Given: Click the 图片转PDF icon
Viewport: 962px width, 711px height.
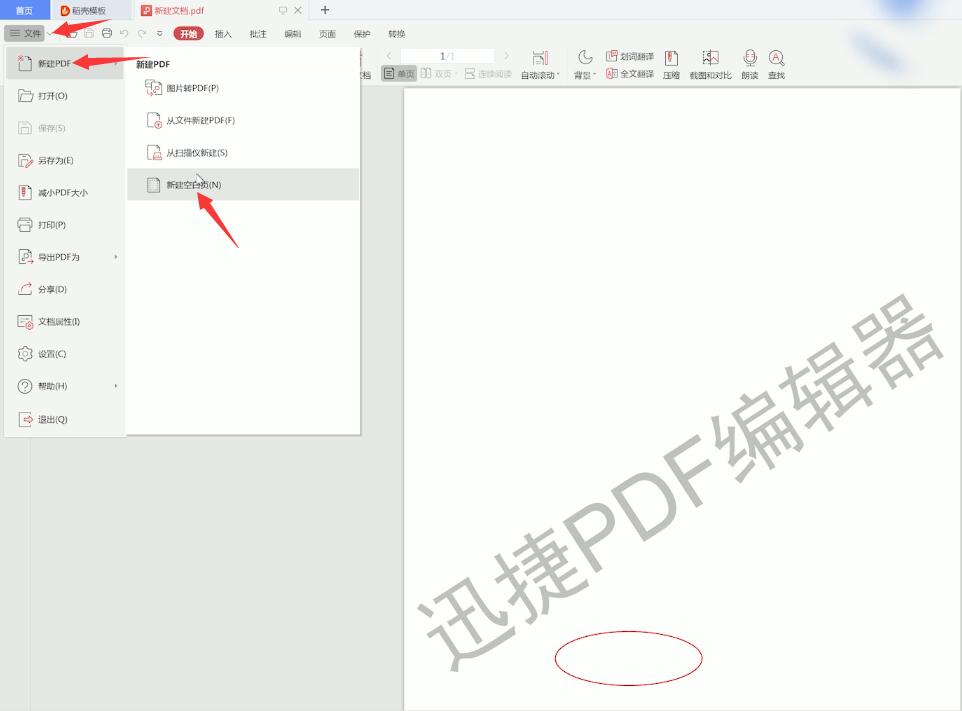Looking at the screenshot, I should [x=153, y=88].
